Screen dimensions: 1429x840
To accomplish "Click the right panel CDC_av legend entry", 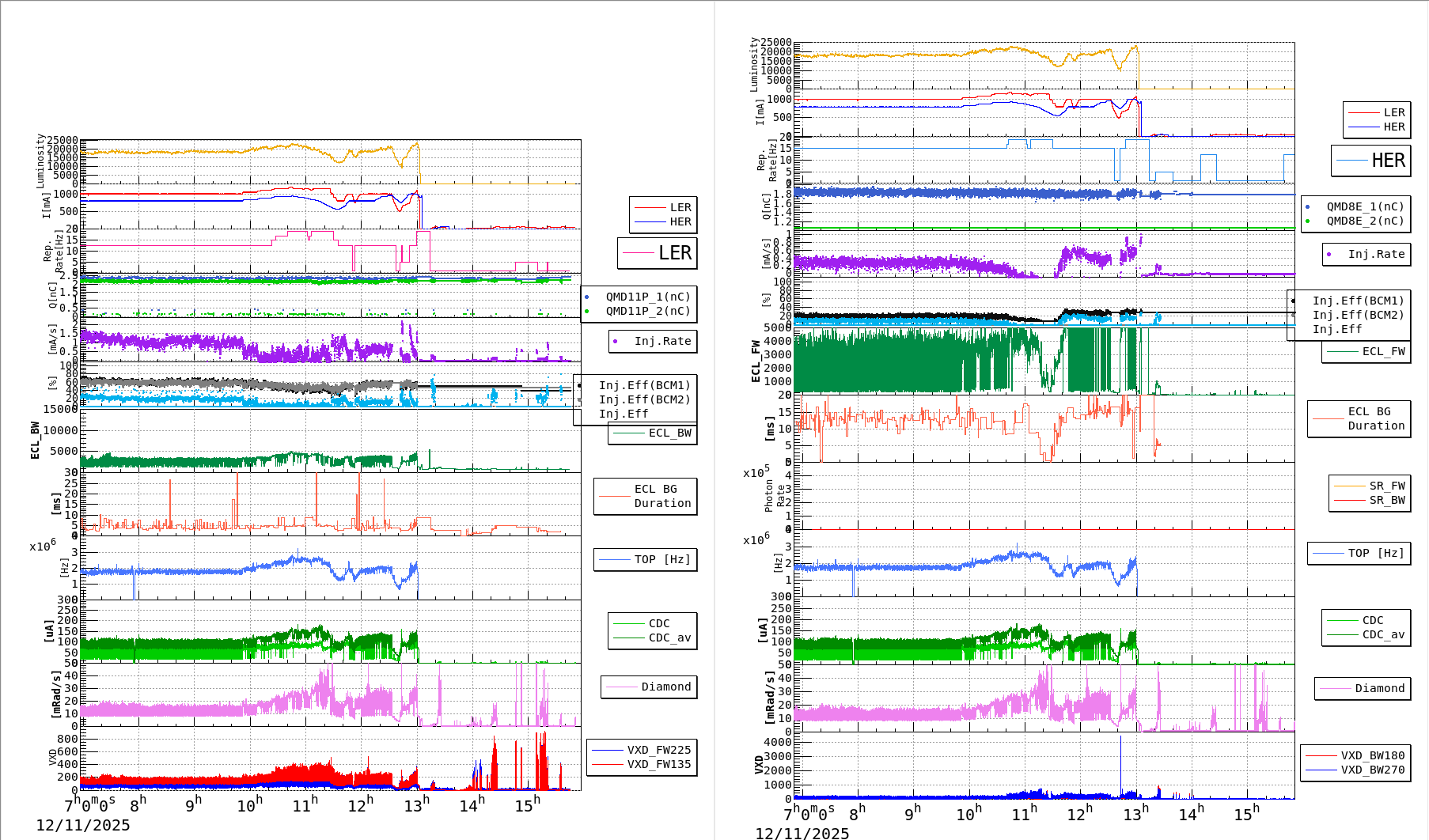I will (x=1383, y=634).
